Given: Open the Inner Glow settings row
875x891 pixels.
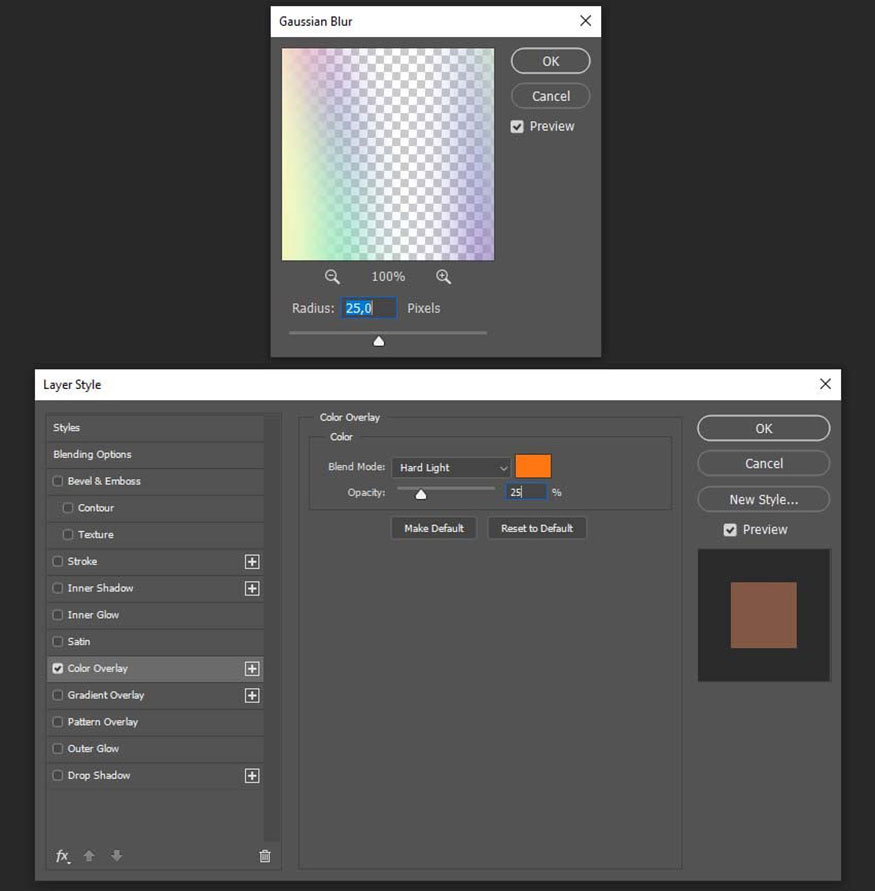Looking at the screenshot, I should coord(155,615).
